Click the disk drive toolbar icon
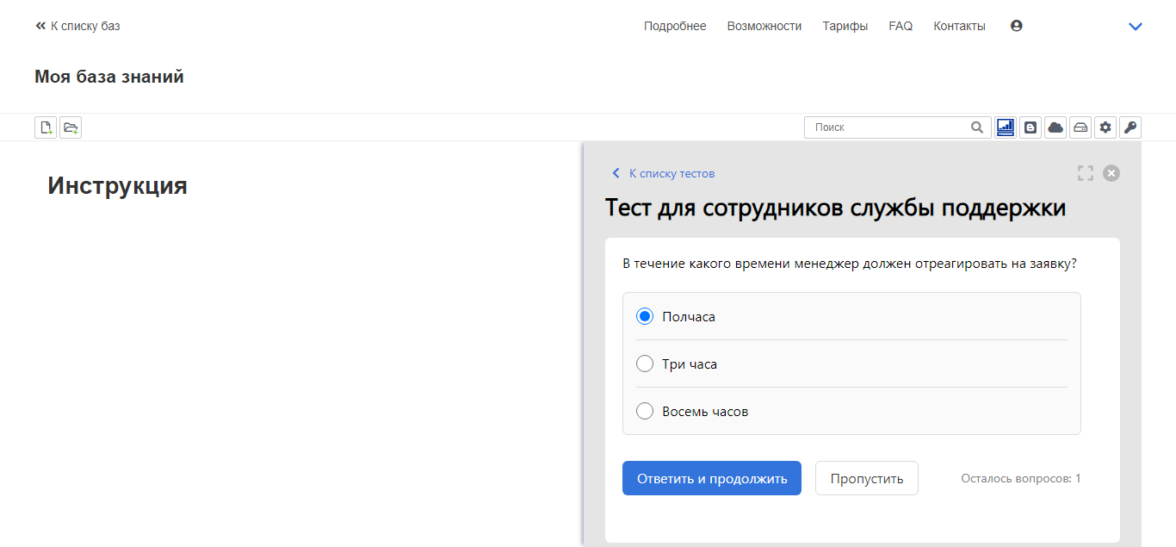This screenshot has height=547, width=1176. tap(1080, 127)
